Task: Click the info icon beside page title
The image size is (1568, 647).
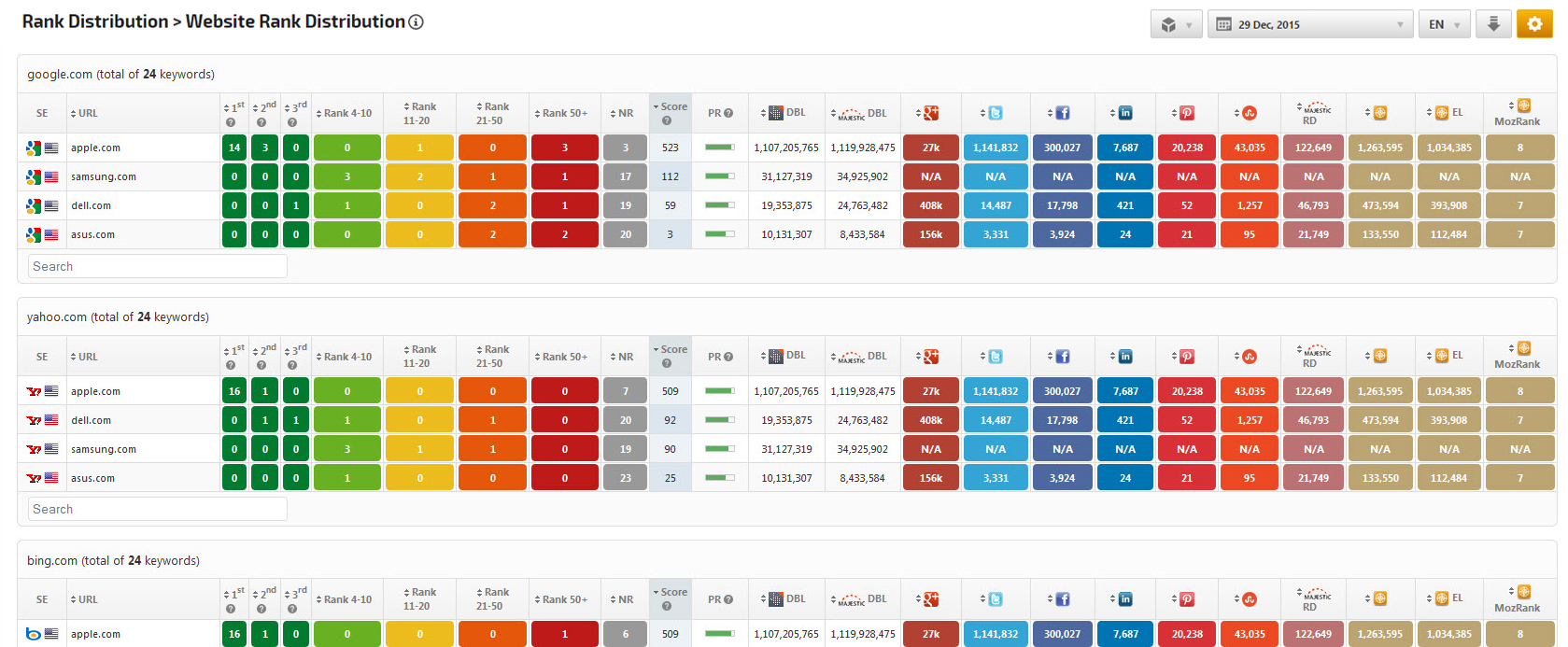Action: pyautogui.click(x=417, y=21)
